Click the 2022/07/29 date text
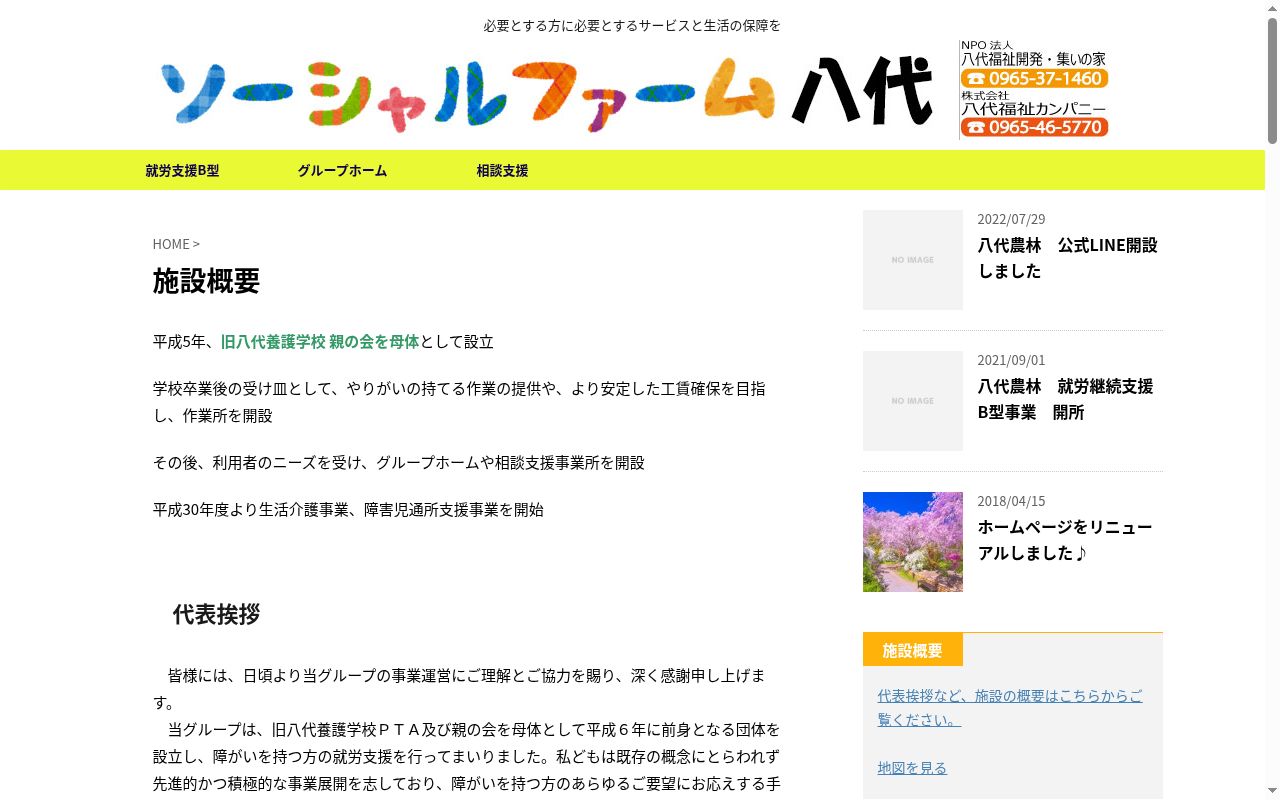This screenshot has height=800, width=1280. click(1011, 219)
